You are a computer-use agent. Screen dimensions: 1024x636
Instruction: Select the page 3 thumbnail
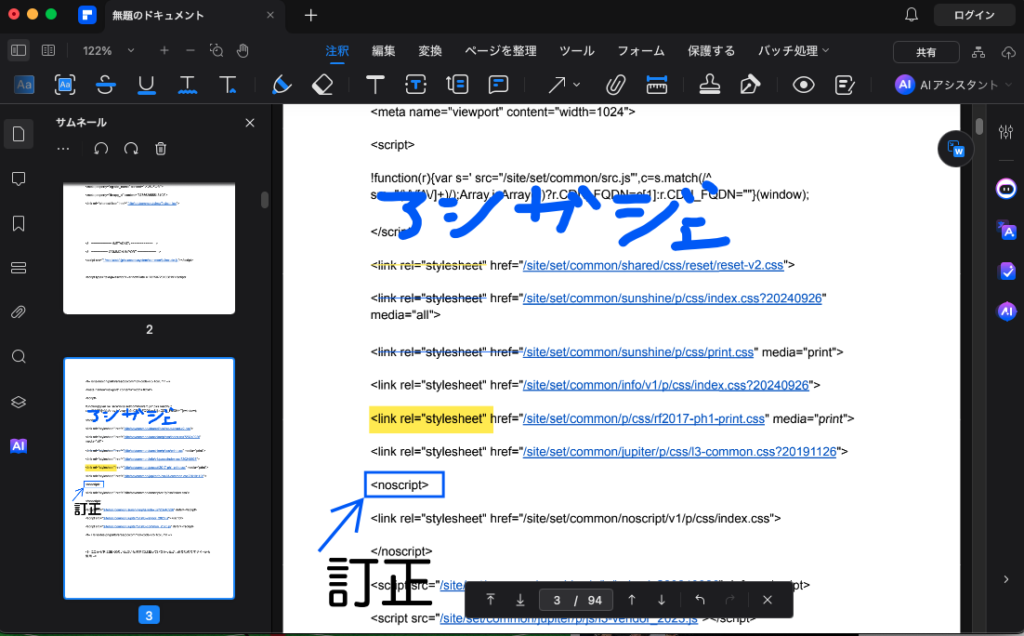[149, 478]
